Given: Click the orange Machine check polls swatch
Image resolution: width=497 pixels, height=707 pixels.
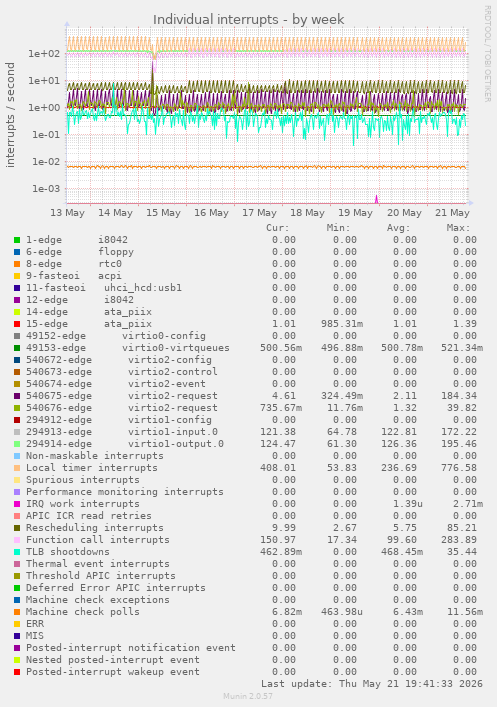Looking at the screenshot, I should click(x=17, y=612).
